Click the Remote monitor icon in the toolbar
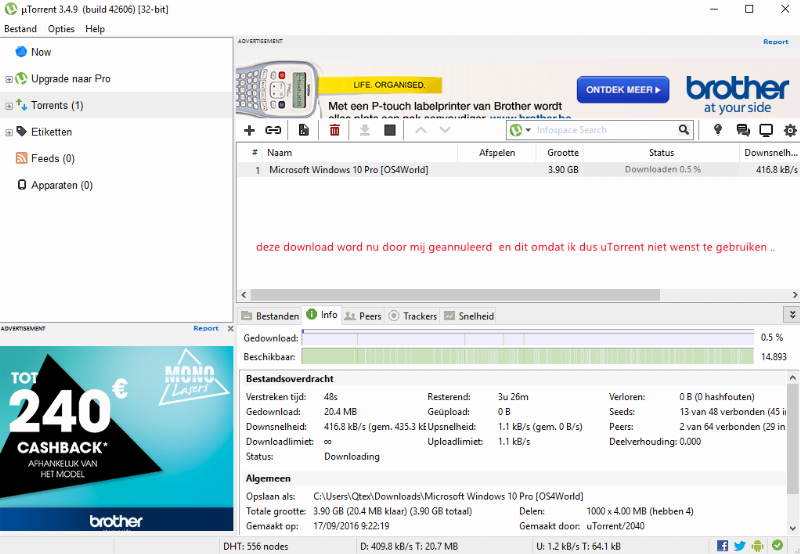 coord(766,130)
